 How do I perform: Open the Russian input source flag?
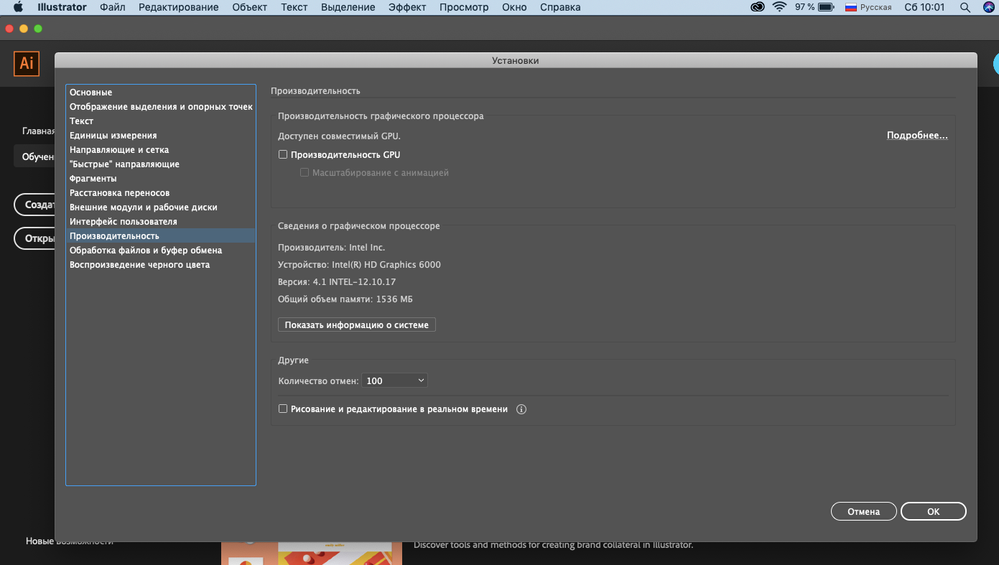851,7
